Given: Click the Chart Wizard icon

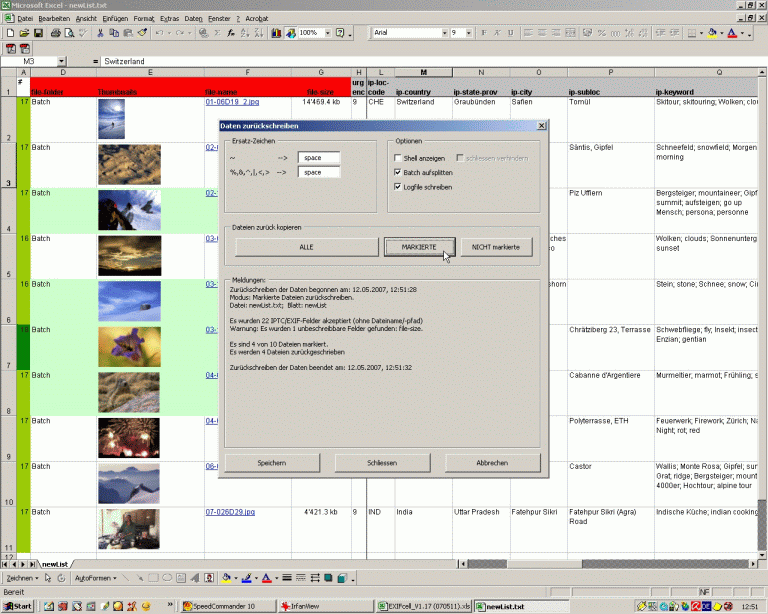Looking at the screenshot, I should [x=276, y=33].
